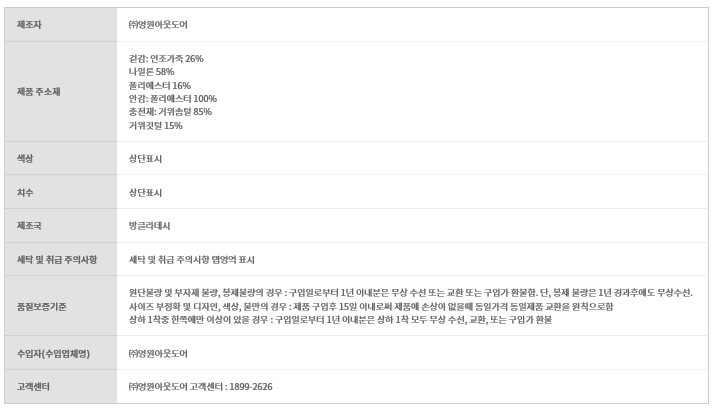Screen dimensions: 715x409
Task: Click the 제조국 row label
Action: click(29, 226)
